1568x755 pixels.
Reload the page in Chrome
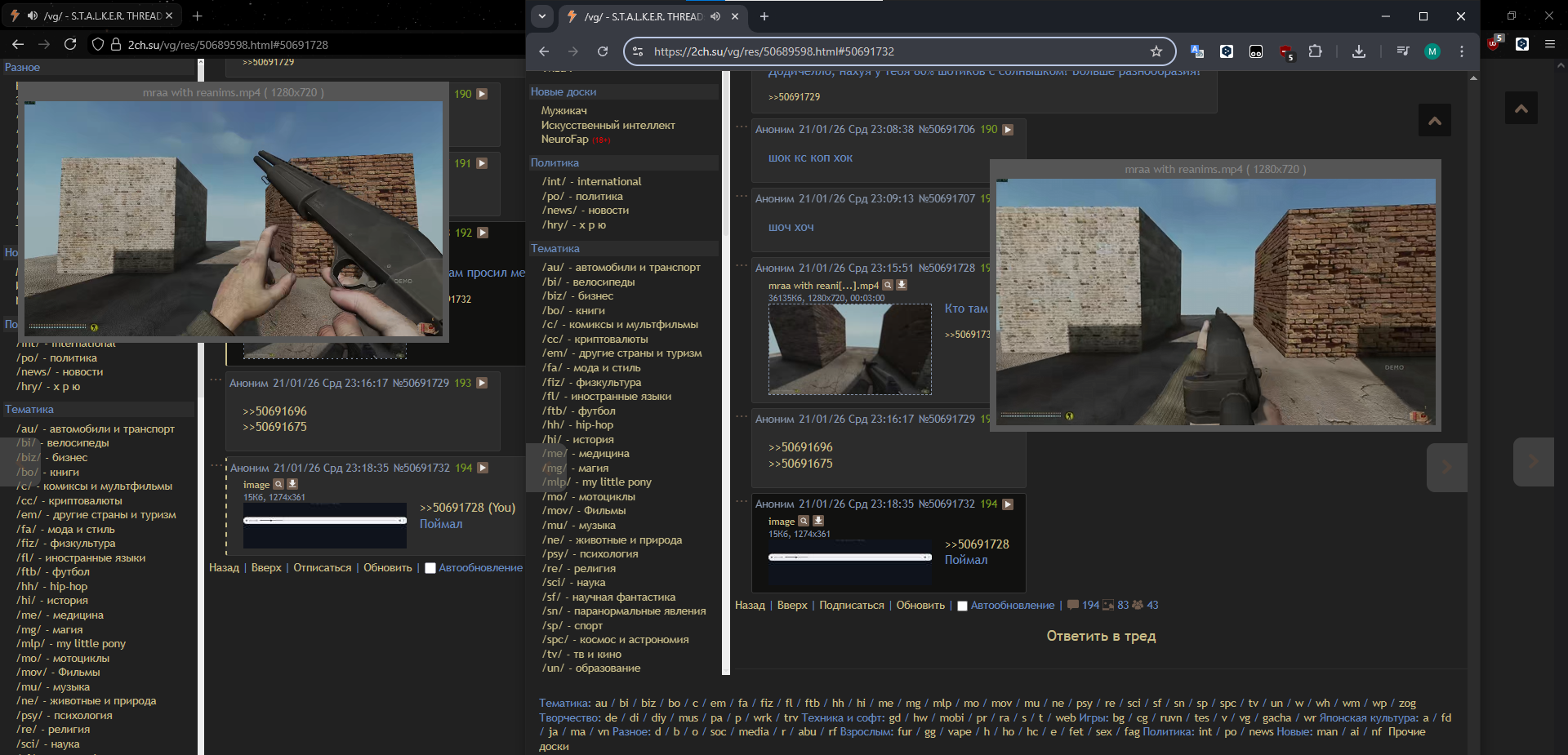click(x=603, y=51)
